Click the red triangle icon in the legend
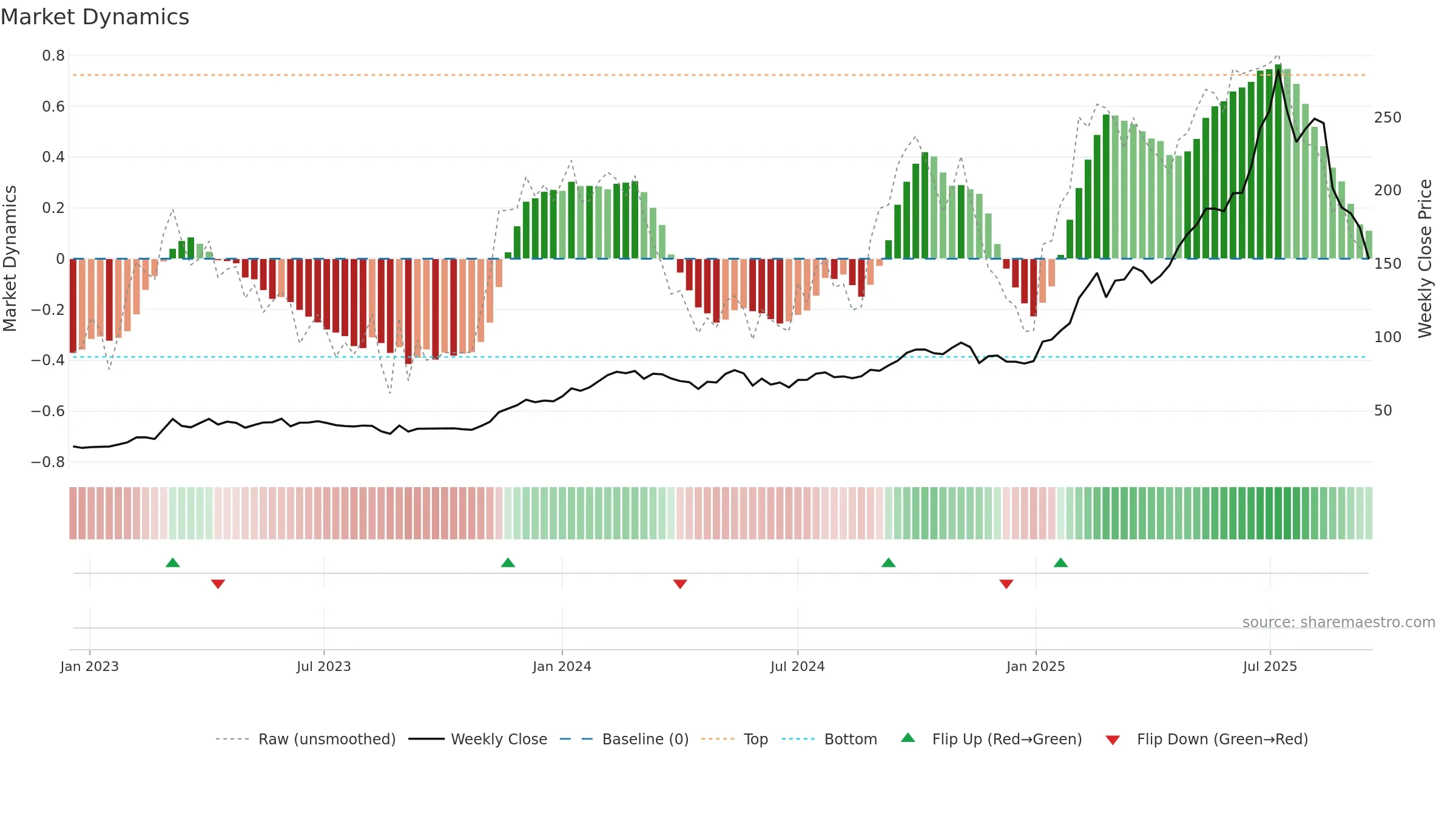The height and width of the screenshot is (819, 1456). [x=1113, y=740]
